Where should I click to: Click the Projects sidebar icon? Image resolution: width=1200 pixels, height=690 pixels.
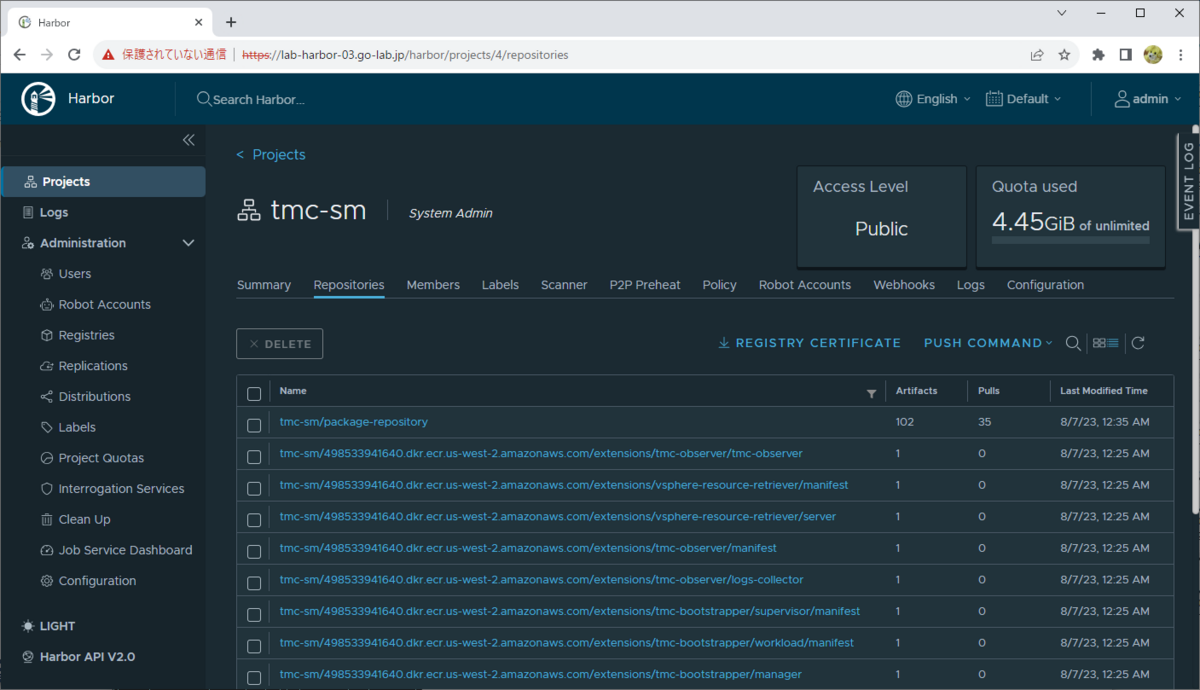[30, 182]
